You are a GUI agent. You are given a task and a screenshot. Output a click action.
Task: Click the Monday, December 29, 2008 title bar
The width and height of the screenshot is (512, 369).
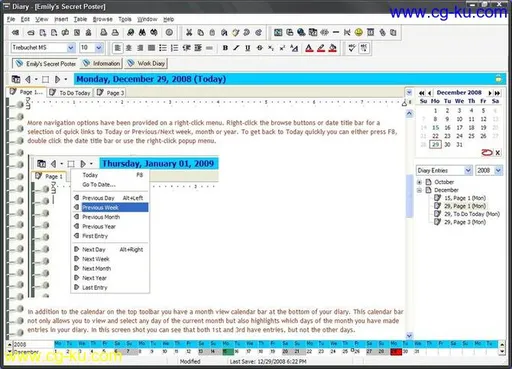289,79
